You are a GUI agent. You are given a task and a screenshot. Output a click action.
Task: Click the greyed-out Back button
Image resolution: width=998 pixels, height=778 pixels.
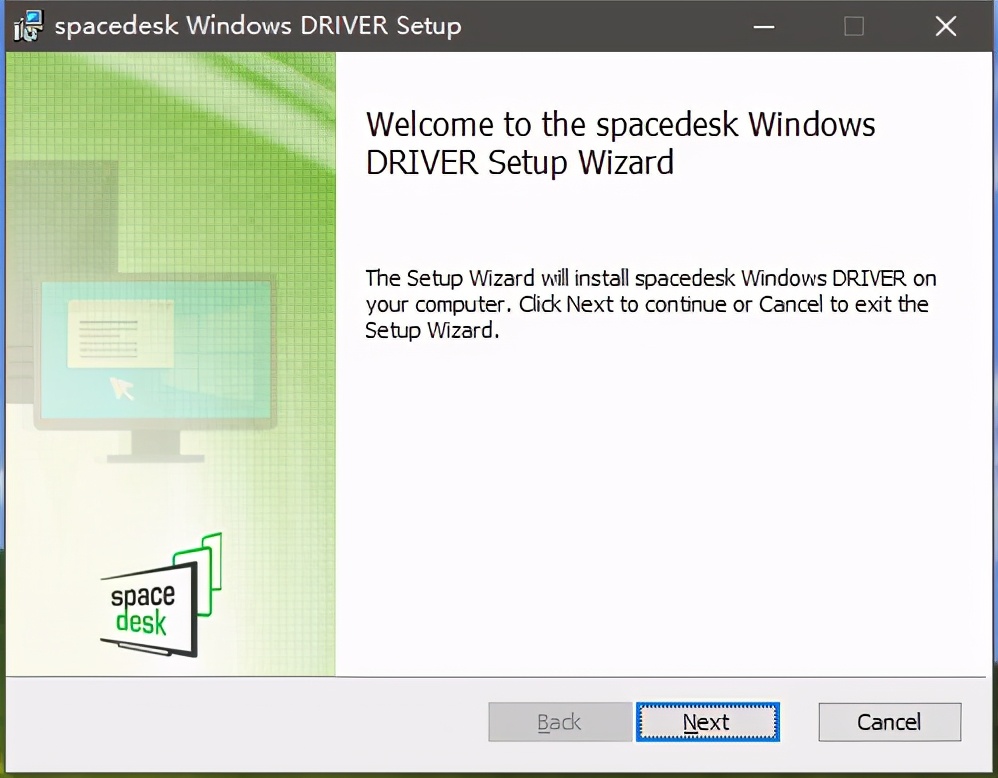tap(559, 722)
